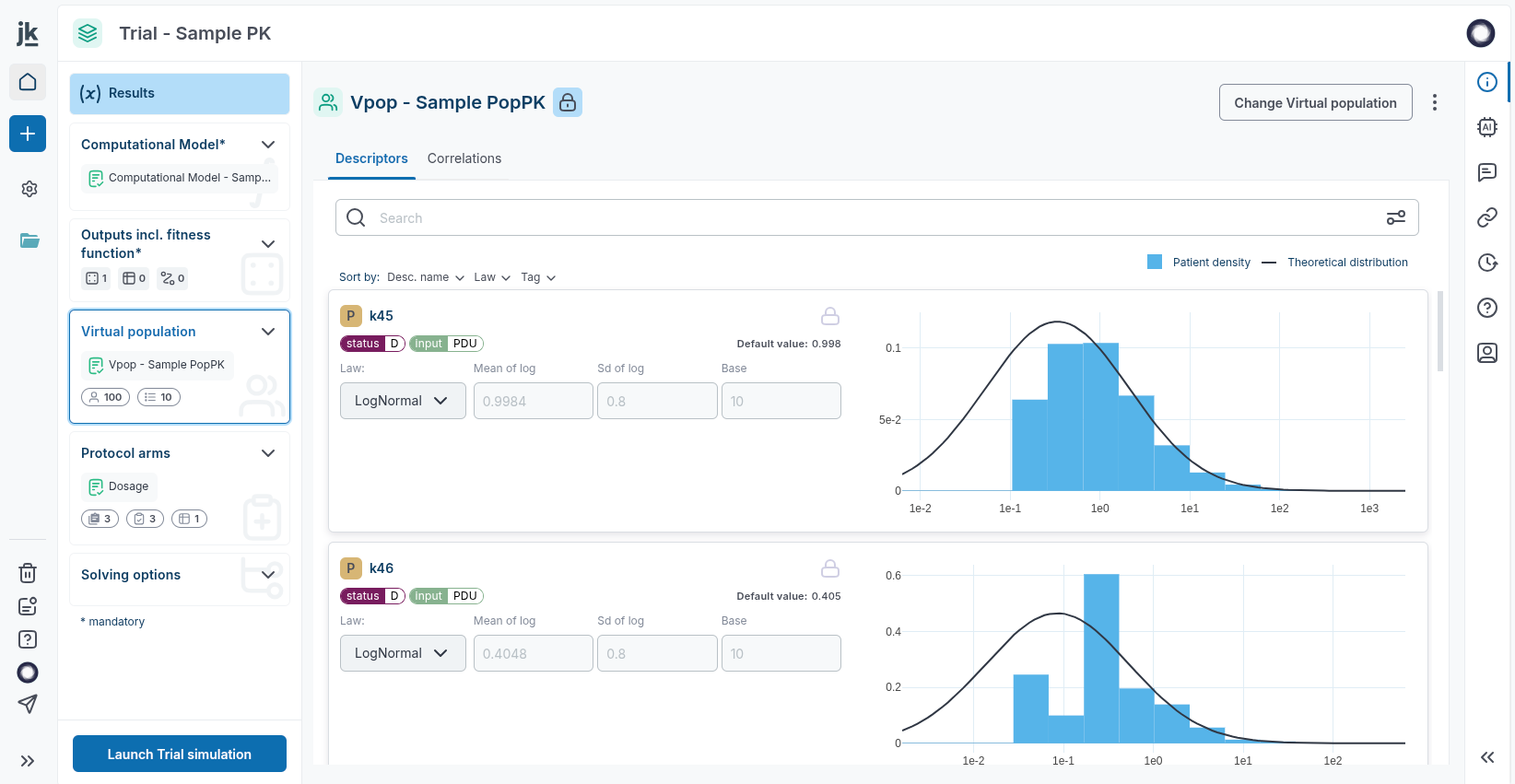Toggle the lock icon for k45
The height and width of the screenshot is (784, 1515).
click(x=829, y=316)
